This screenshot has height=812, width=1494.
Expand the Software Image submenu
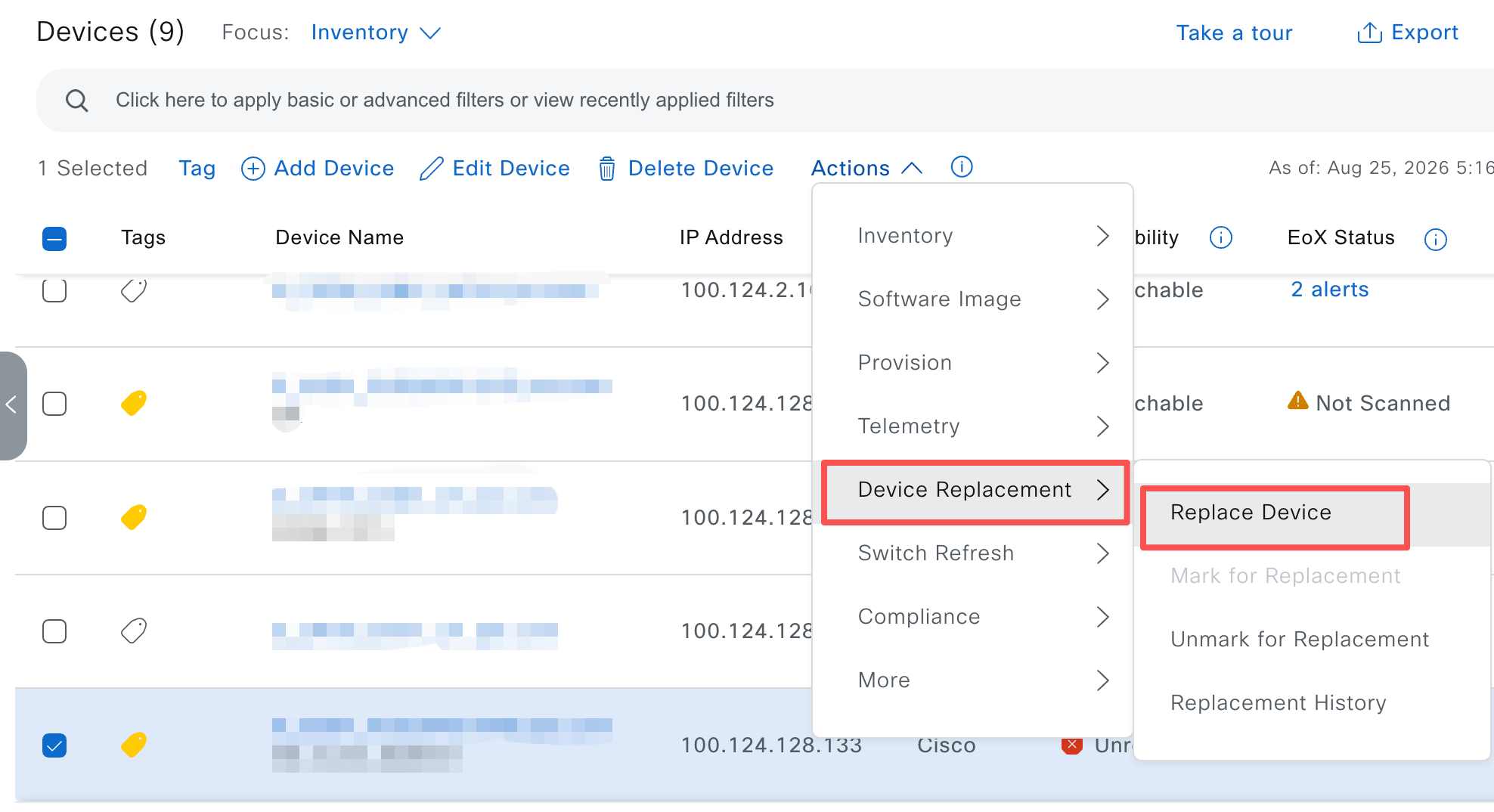(x=972, y=299)
